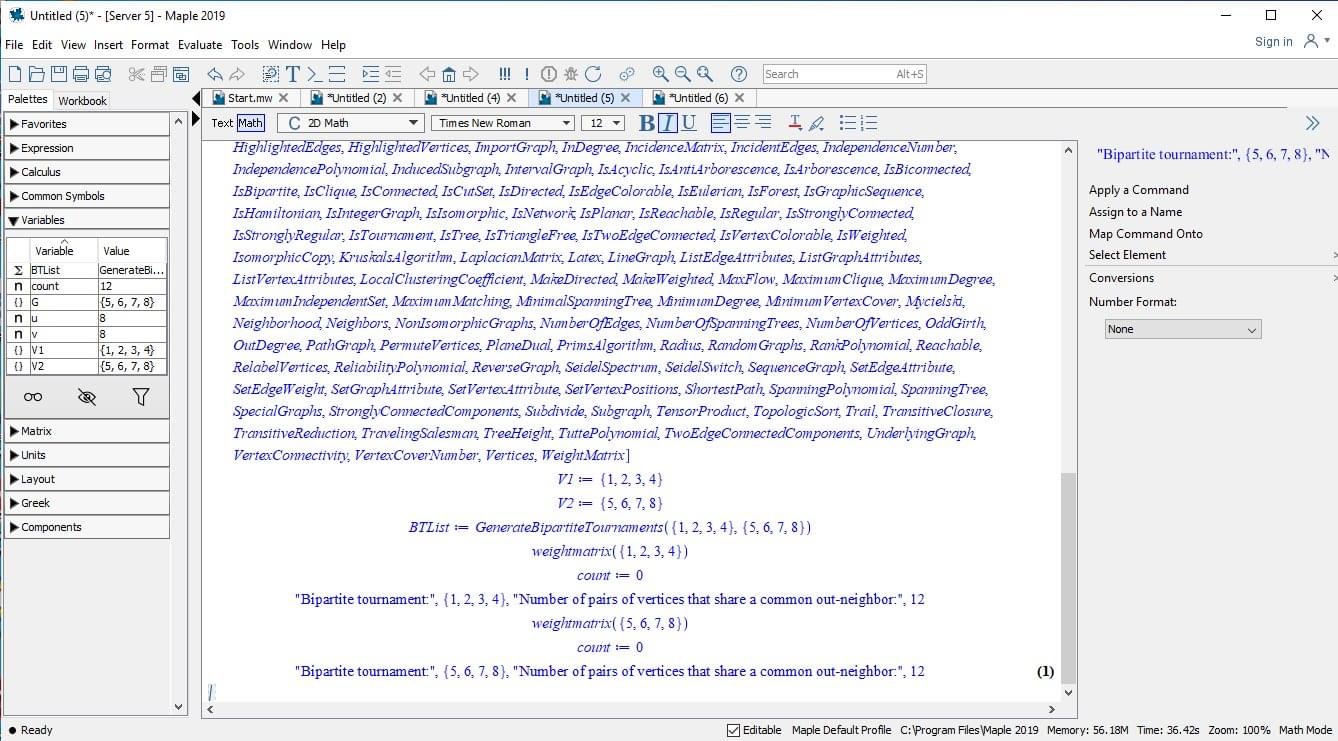Open the text color picker
This screenshot has width=1338, height=741.
point(795,123)
